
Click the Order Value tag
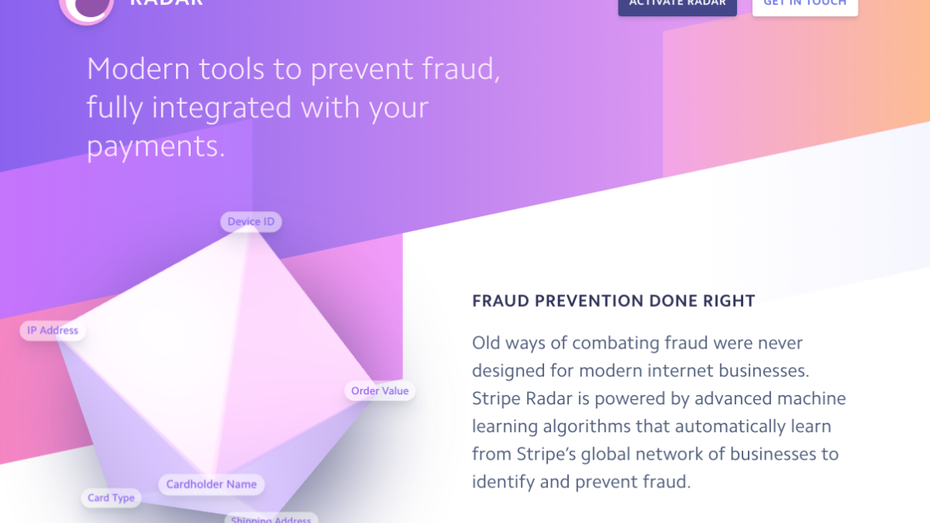click(x=380, y=391)
